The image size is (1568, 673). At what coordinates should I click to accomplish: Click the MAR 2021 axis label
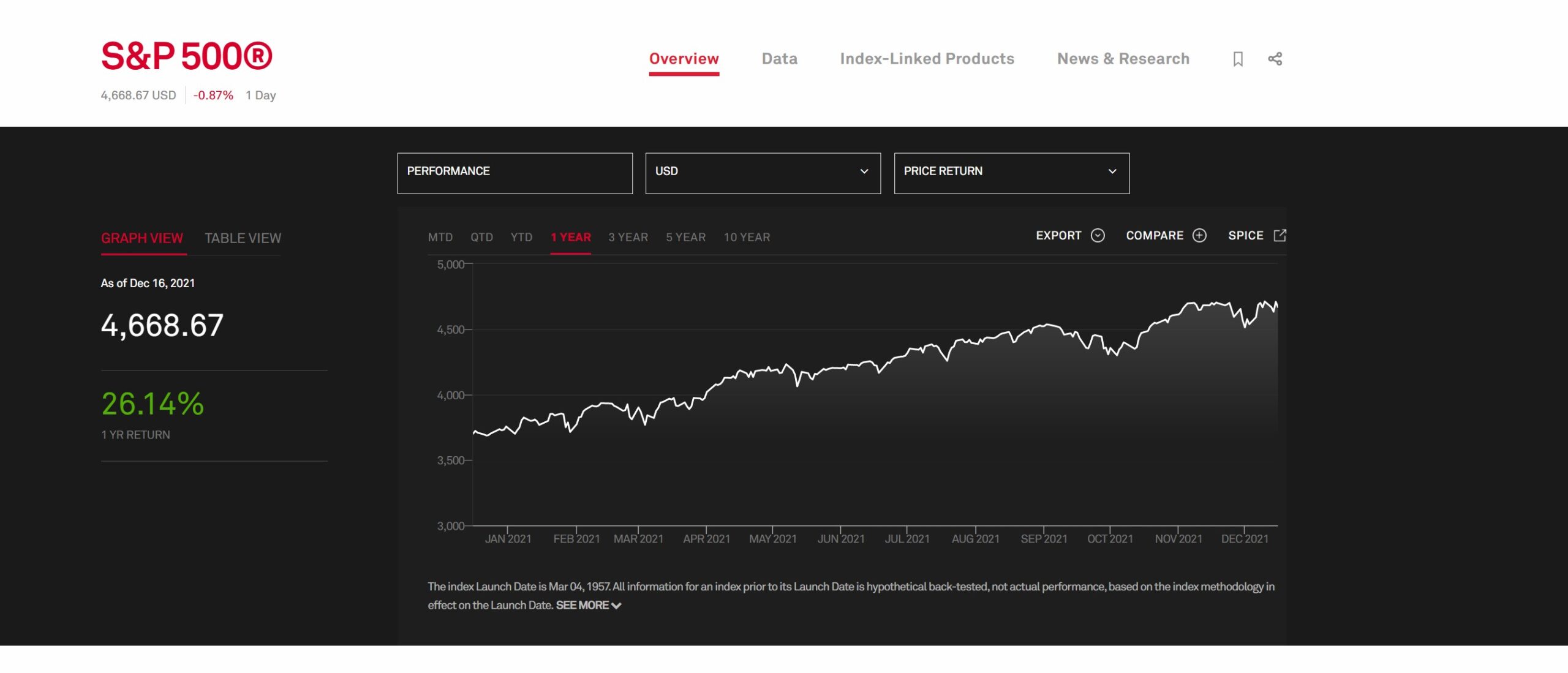638,539
